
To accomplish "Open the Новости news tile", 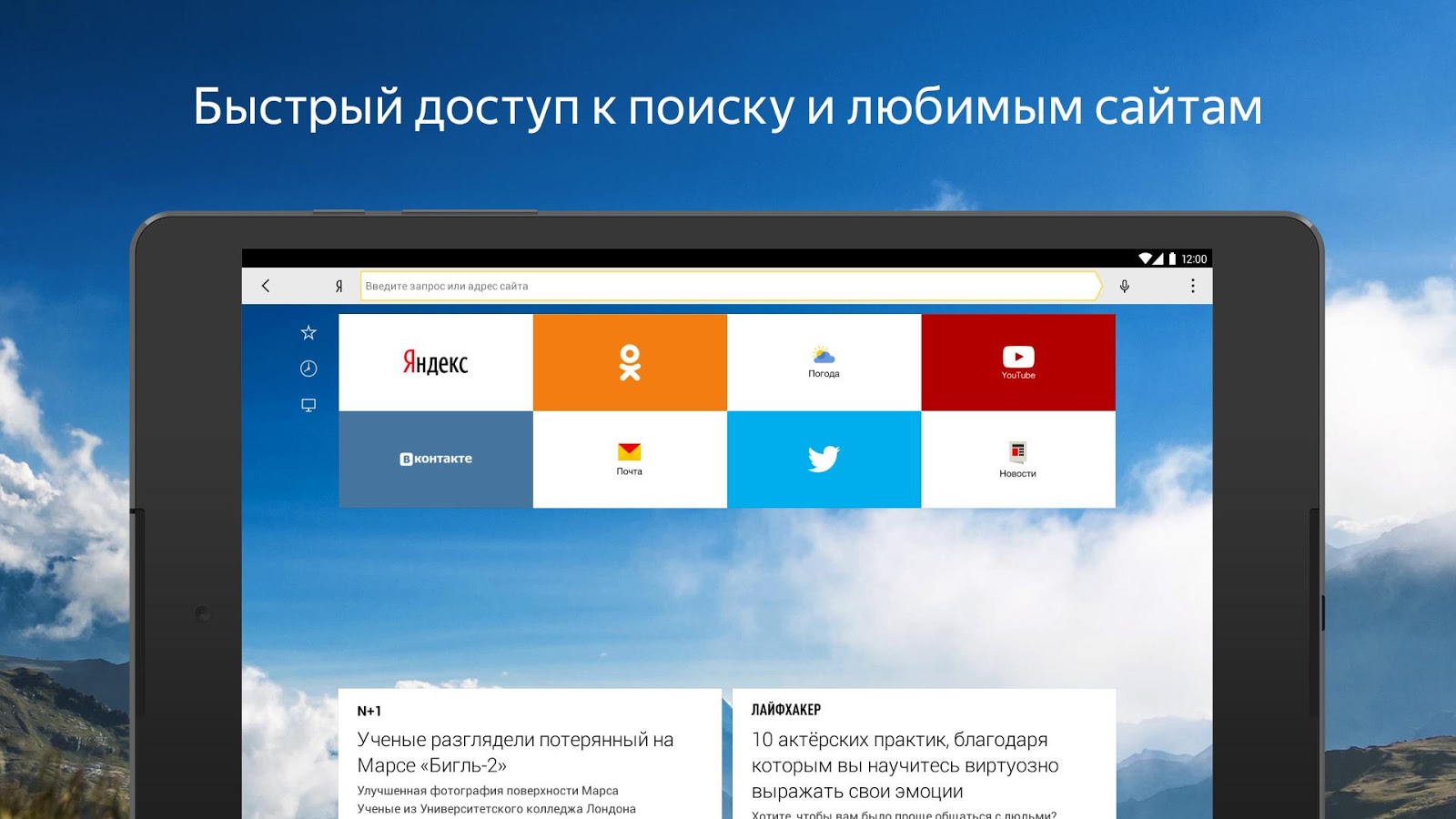I will (1018, 460).
